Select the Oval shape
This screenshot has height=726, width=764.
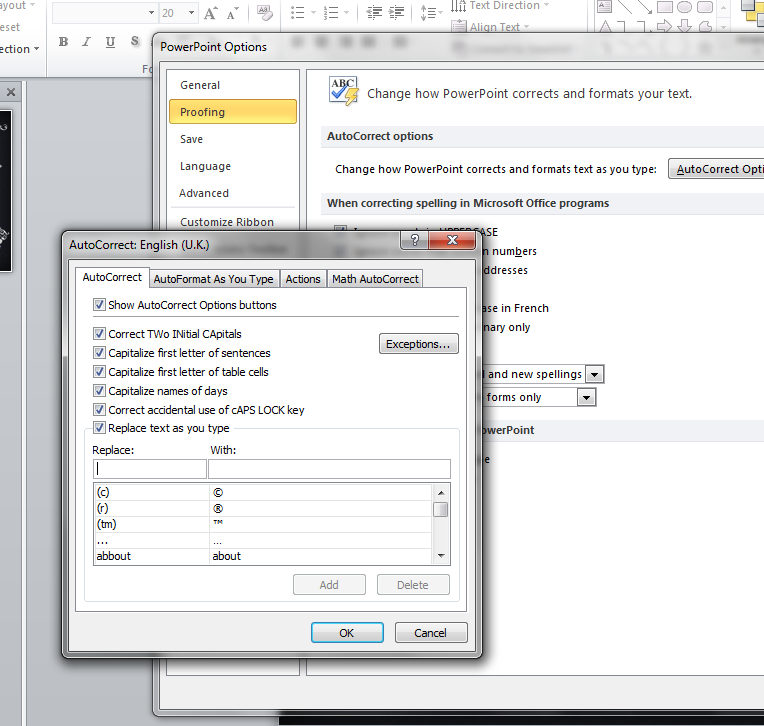coord(685,7)
